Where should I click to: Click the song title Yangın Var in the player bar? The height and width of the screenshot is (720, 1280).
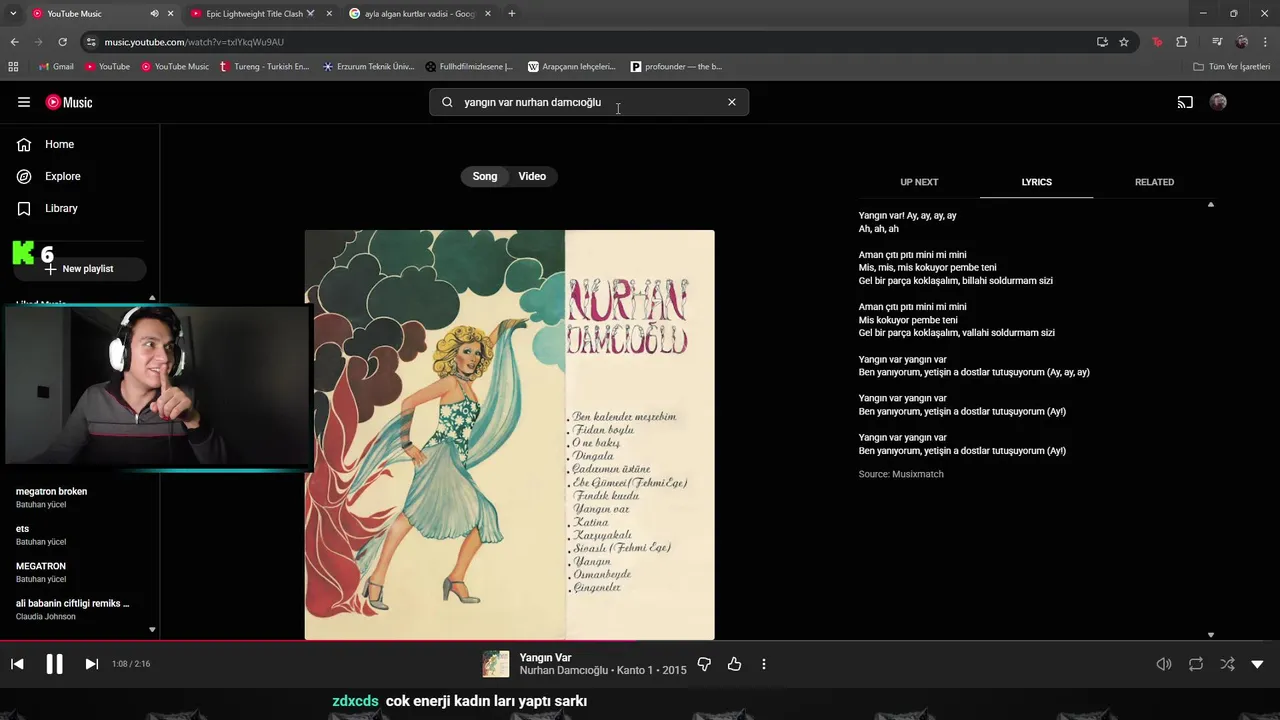coord(545,657)
